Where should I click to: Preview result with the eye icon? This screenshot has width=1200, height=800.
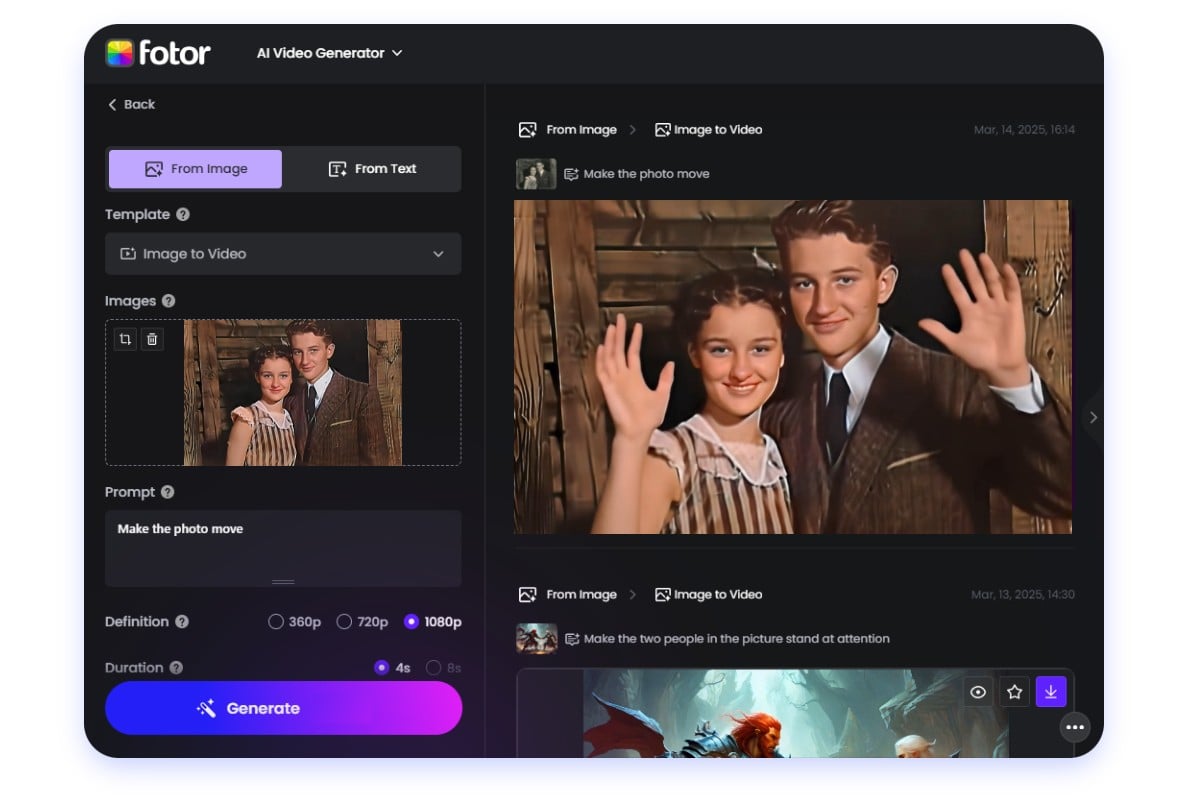point(978,691)
